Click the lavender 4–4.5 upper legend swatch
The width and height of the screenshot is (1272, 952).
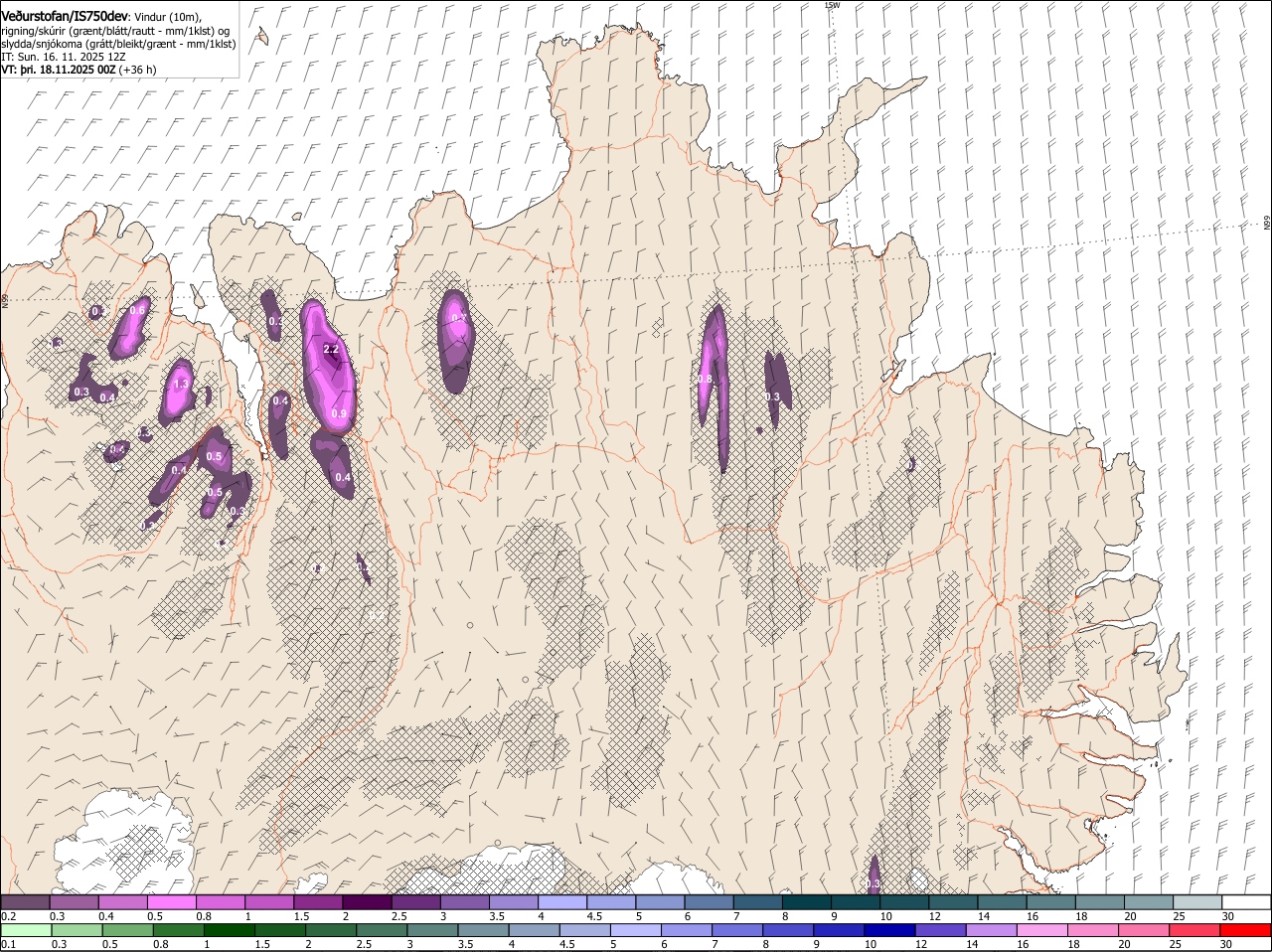coord(562,902)
